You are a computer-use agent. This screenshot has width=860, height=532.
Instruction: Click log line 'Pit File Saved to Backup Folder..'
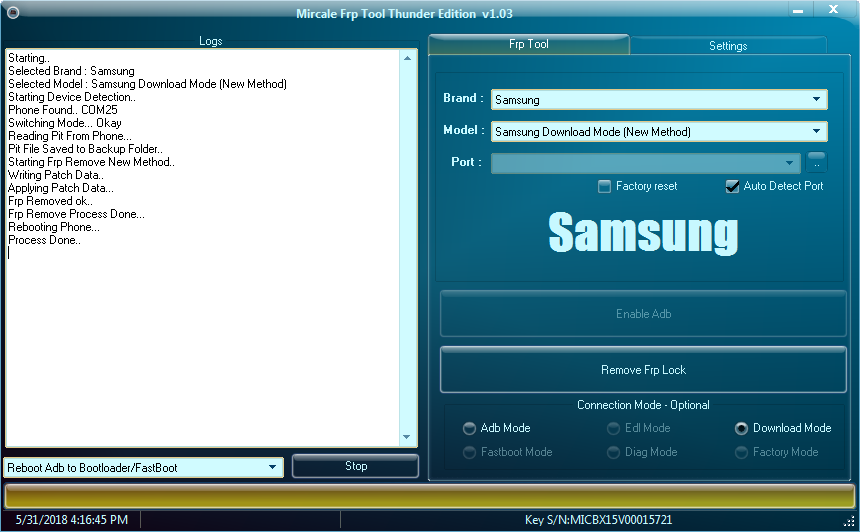pos(86,149)
